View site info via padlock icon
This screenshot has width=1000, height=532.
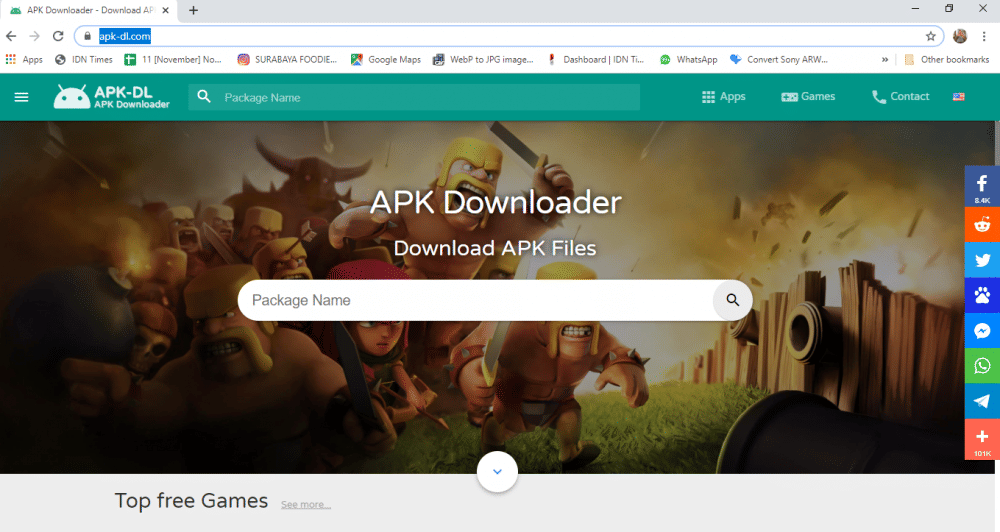click(88, 36)
